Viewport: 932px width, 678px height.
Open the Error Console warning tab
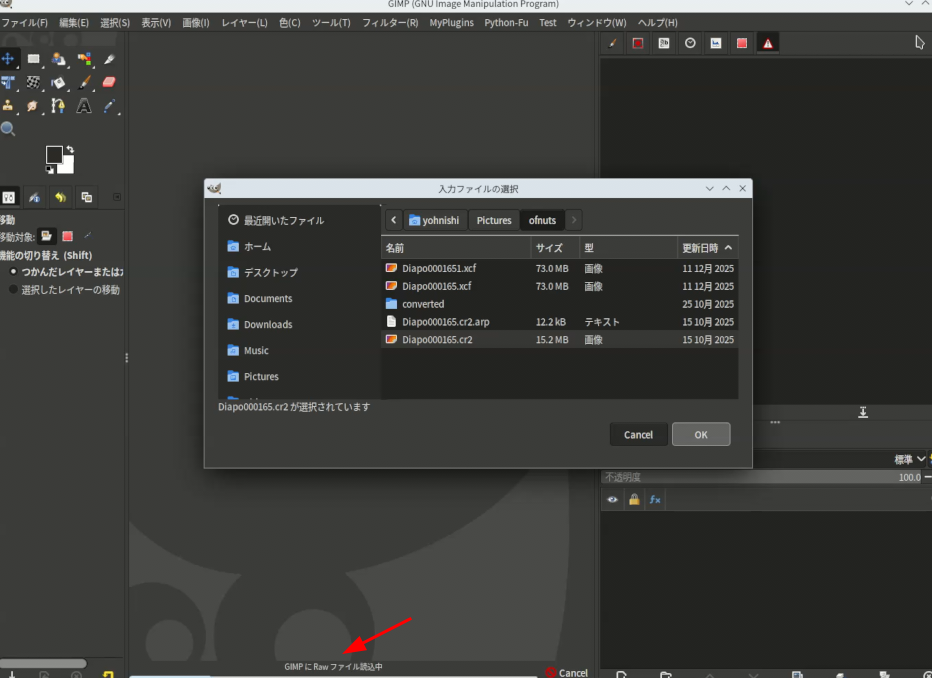768,43
